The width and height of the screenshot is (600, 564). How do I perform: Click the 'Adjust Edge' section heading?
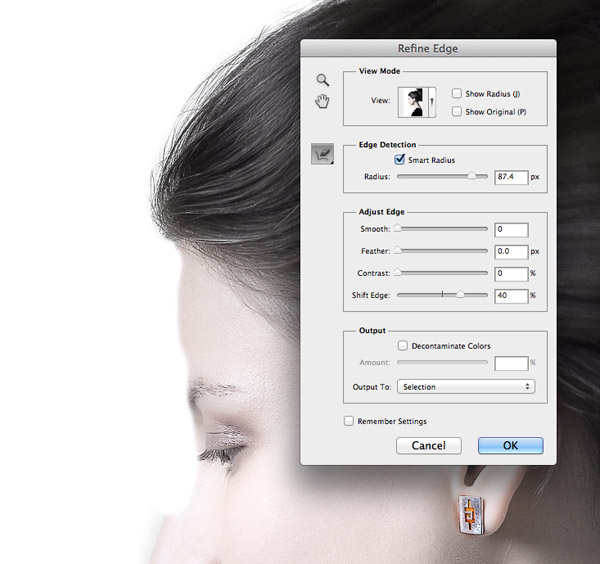pyautogui.click(x=382, y=212)
